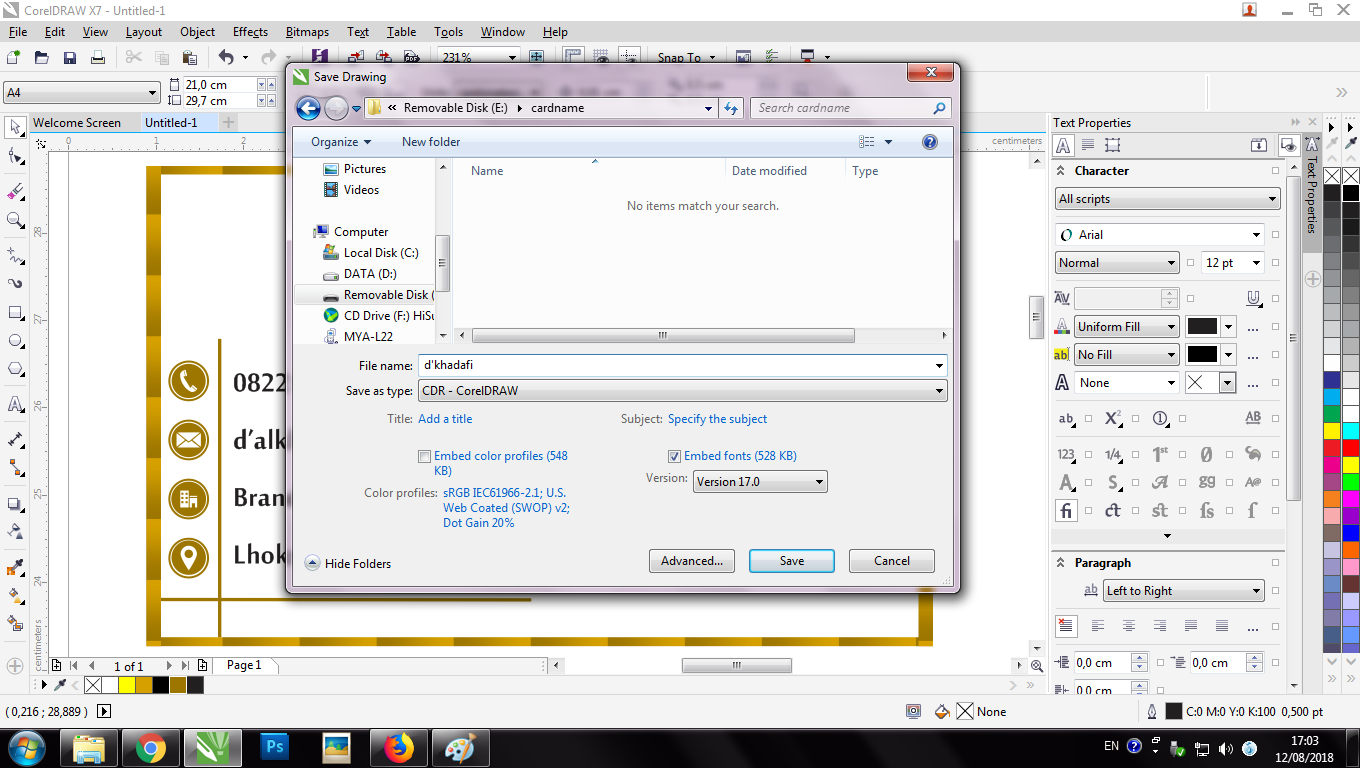Image resolution: width=1360 pixels, height=768 pixels.
Task: Click the Specify the subject link
Action: [718, 419]
